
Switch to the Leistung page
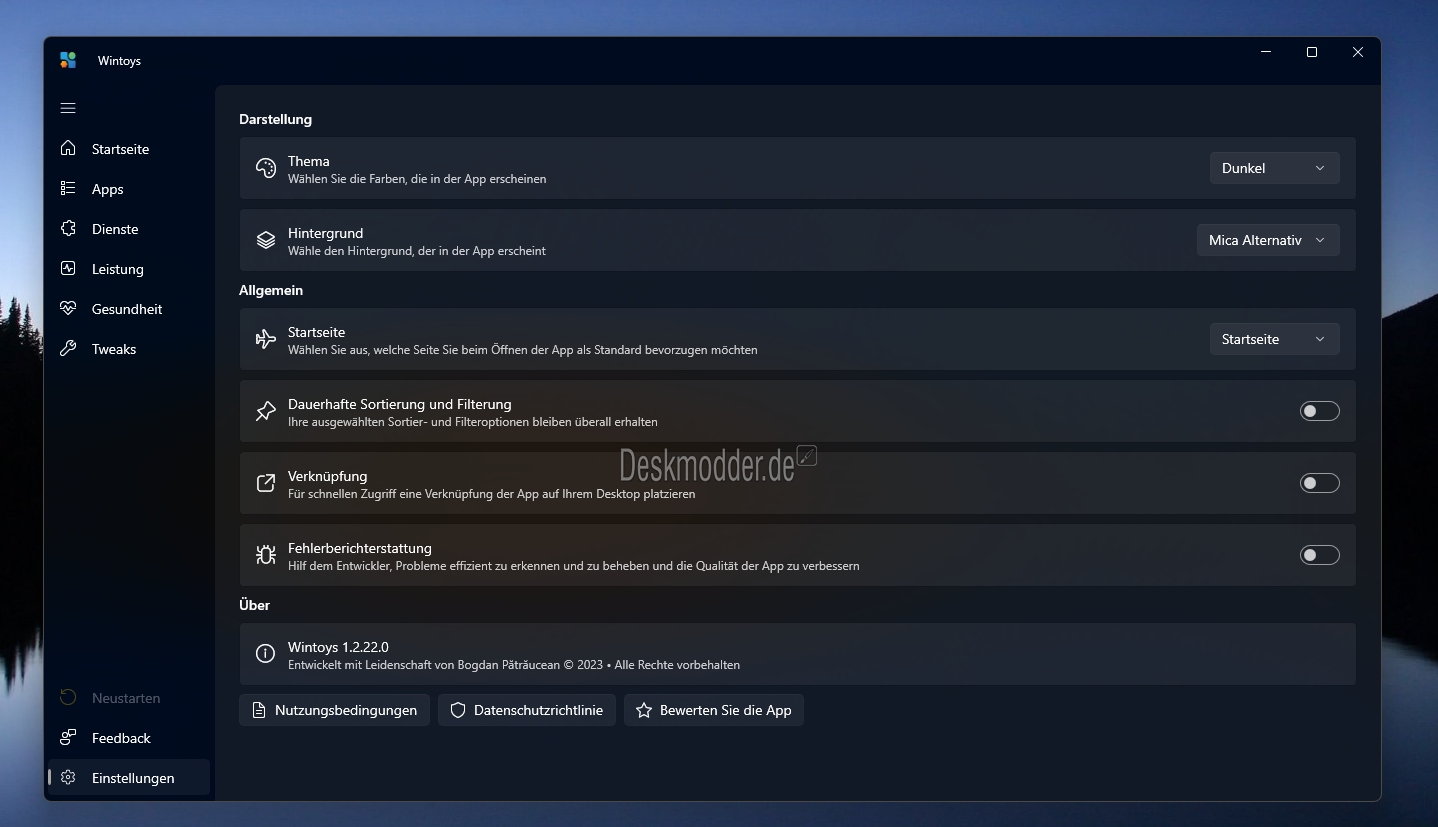click(129, 268)
